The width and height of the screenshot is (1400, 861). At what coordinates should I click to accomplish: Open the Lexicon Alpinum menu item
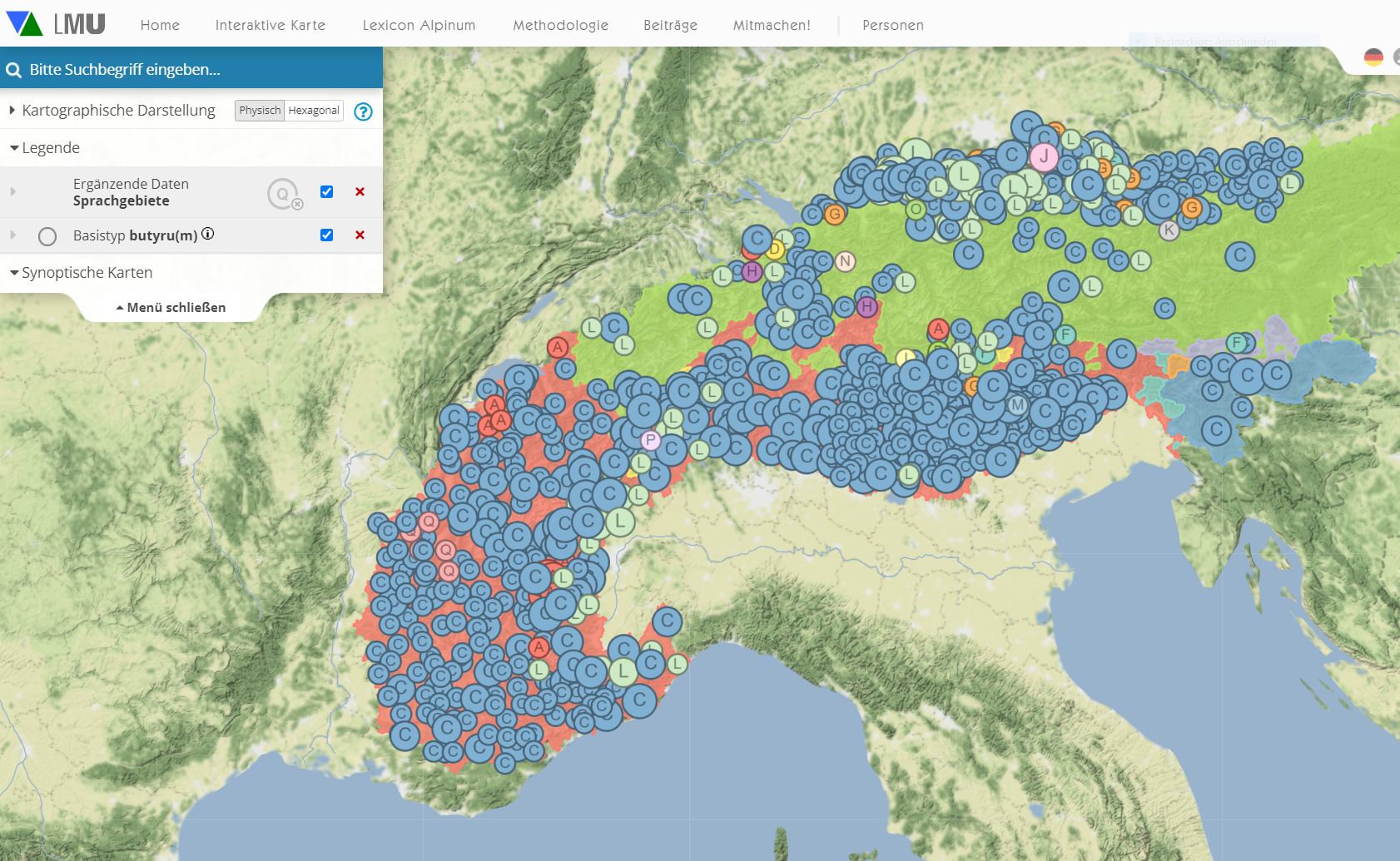coord(419,25)
